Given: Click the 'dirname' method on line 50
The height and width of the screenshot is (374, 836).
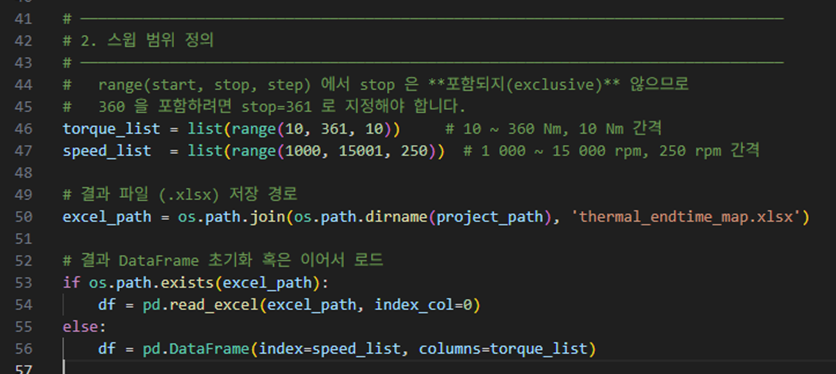Looking at the screenshot, I should pyautogui.click(x=397, y=217).
